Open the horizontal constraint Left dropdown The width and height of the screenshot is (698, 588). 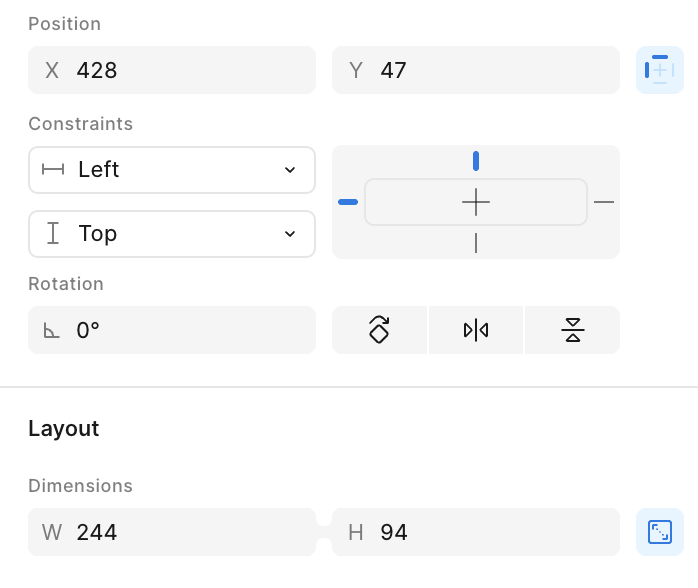[172, 170]
